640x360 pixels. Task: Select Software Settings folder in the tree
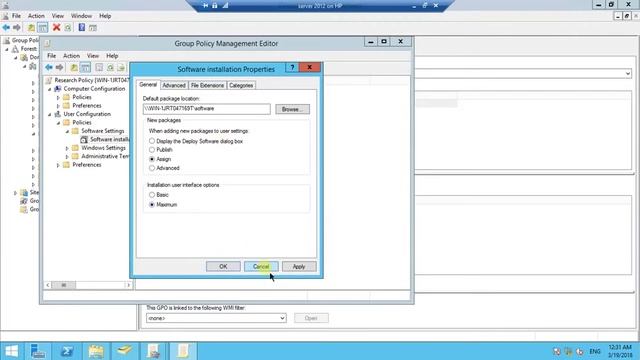[x=102, y=131]
